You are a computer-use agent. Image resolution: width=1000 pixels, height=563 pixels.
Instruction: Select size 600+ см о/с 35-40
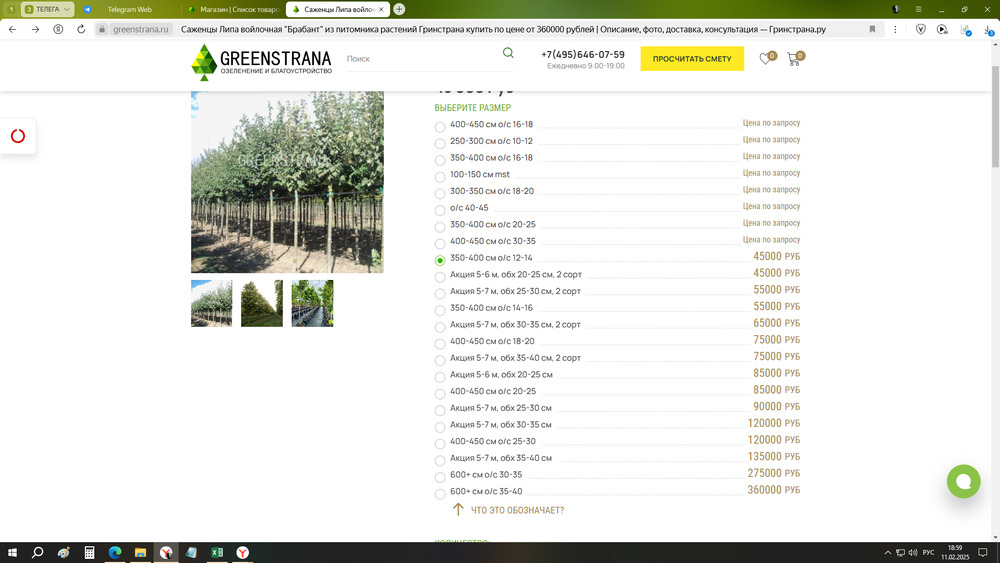pos(440,494)
